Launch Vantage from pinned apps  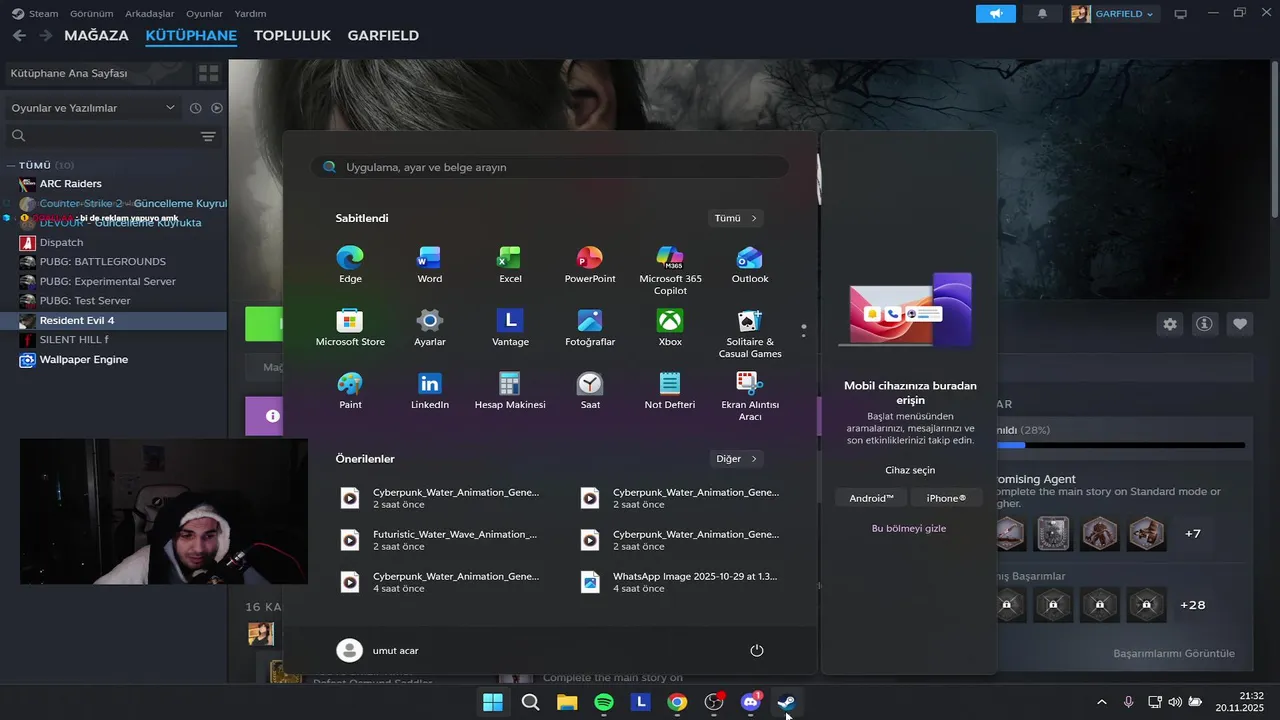(510, 328)
